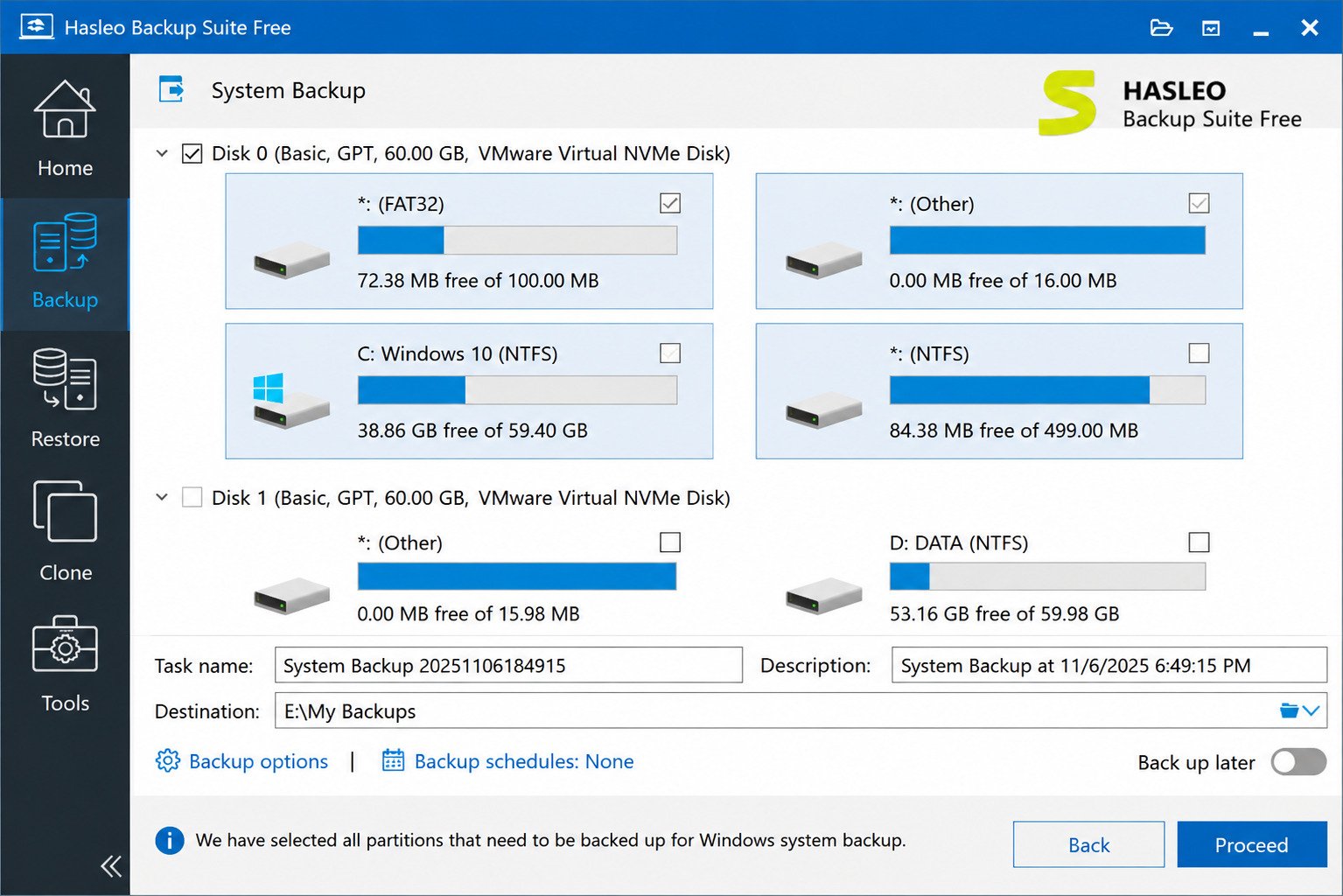Toggle the FAT32 partition checkbox
Viewport: 1343px width, 896px height.
[x=670, y=203]
